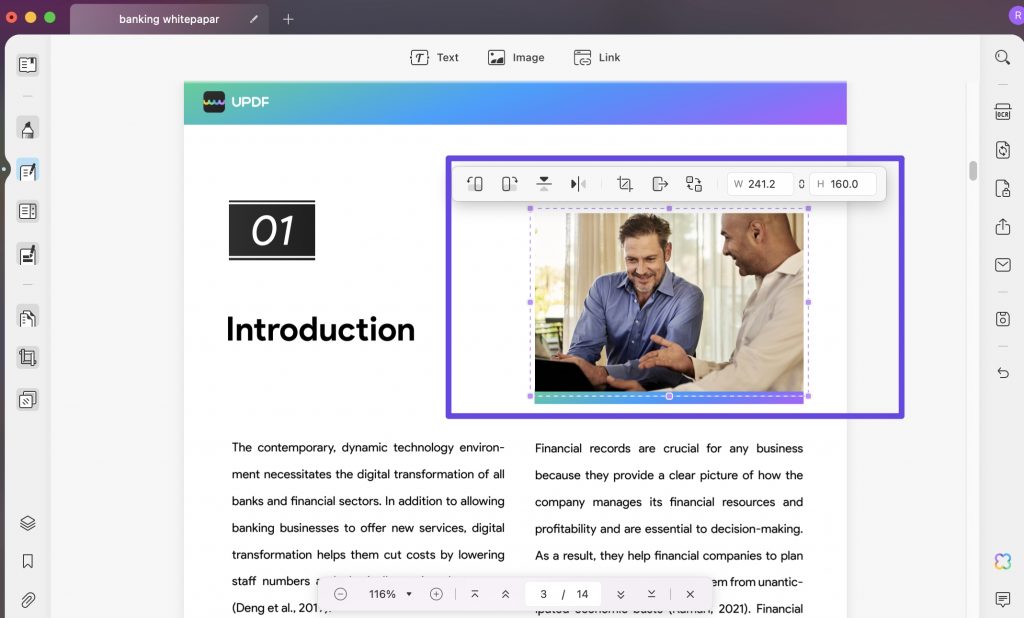Screen dimensions: 1024x618
Task: Open a new document tab with the plus button
Action: pyautogui.click(x=288, y=18)
